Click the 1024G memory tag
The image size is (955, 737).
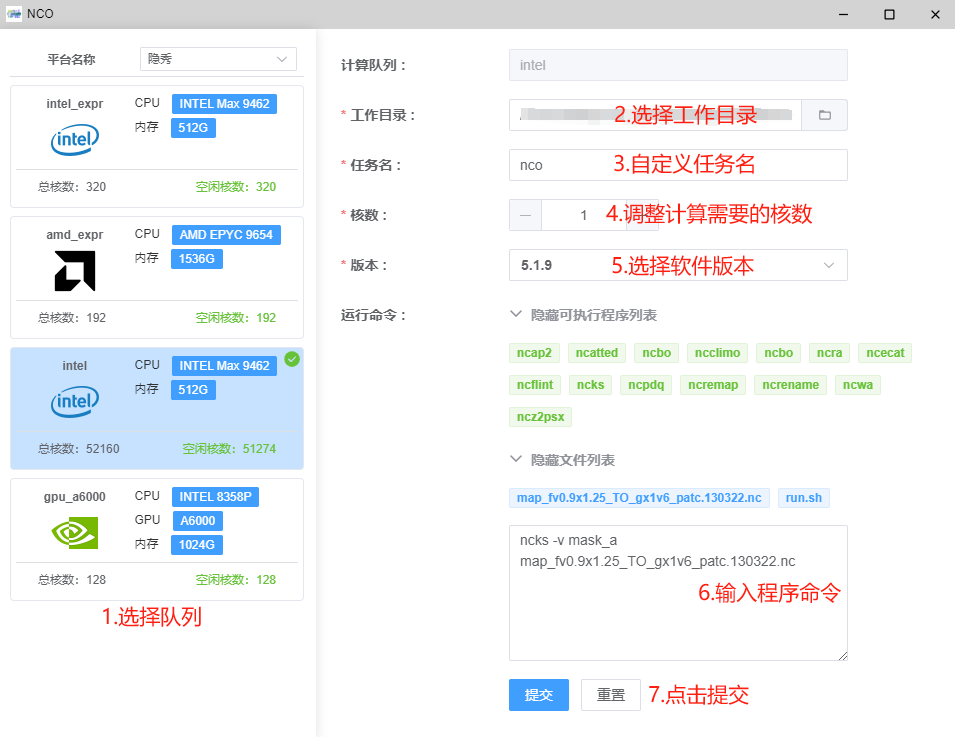tap(197, 545)
